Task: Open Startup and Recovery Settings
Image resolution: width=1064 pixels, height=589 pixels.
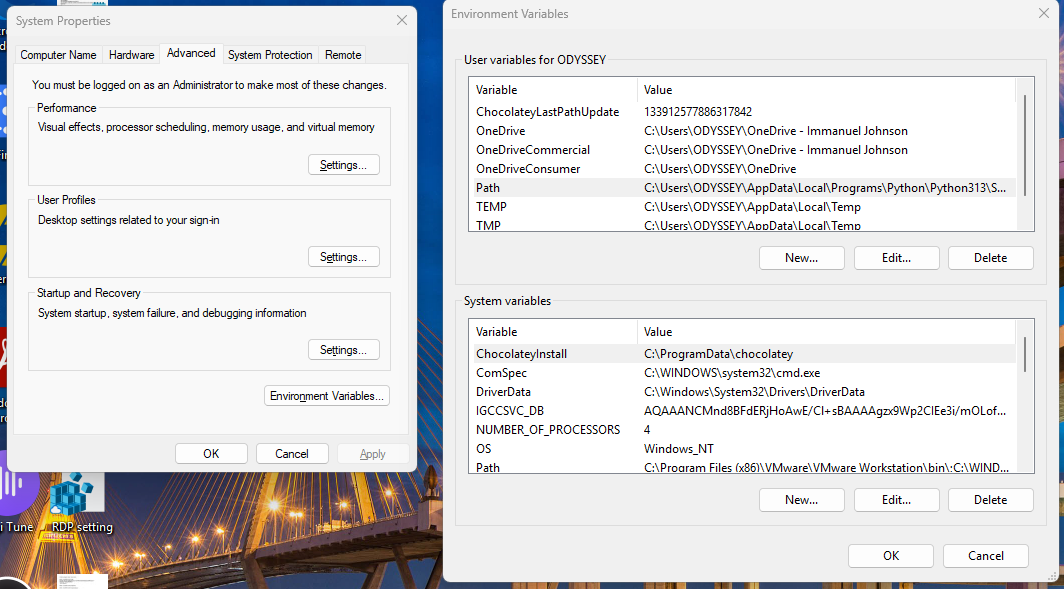Action: click(343, 349)
